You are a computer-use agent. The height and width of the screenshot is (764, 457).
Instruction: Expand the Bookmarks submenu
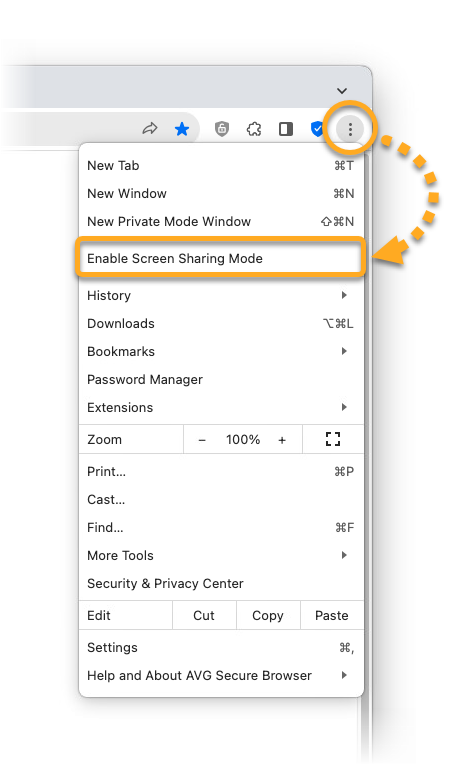(221, 351)
